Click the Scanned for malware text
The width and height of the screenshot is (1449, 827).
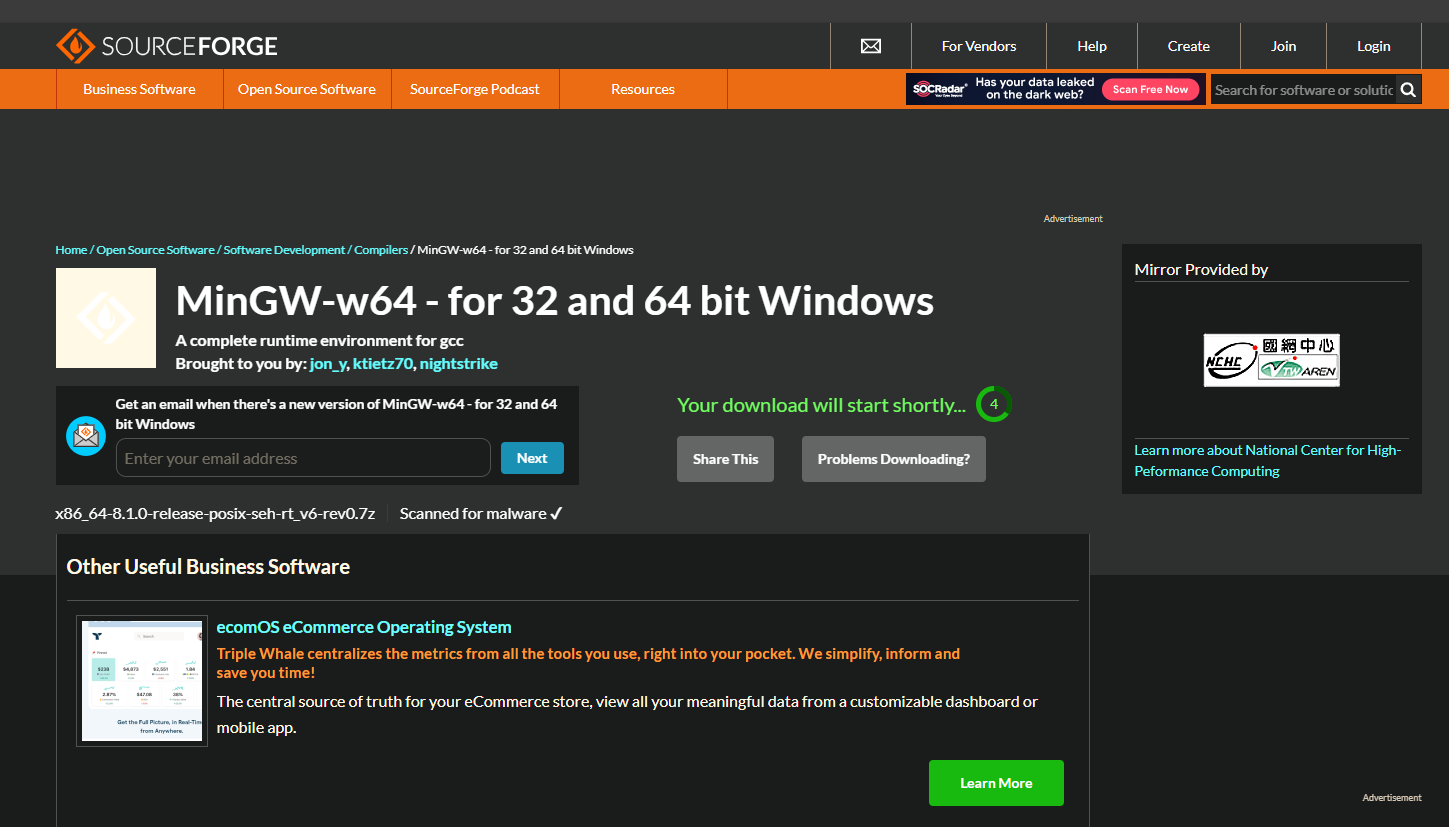coord(481,514)
